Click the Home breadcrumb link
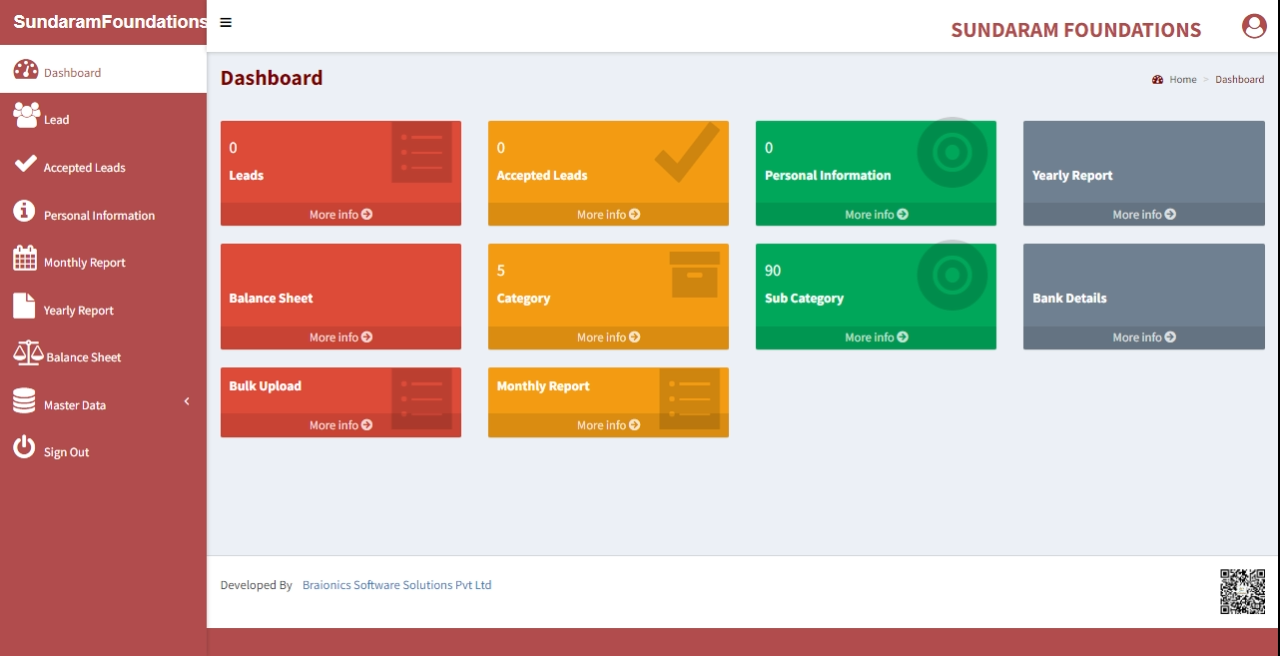The width and height of the screenshot is (1280, 656). pyautogui.click(x=1183, y=79)
